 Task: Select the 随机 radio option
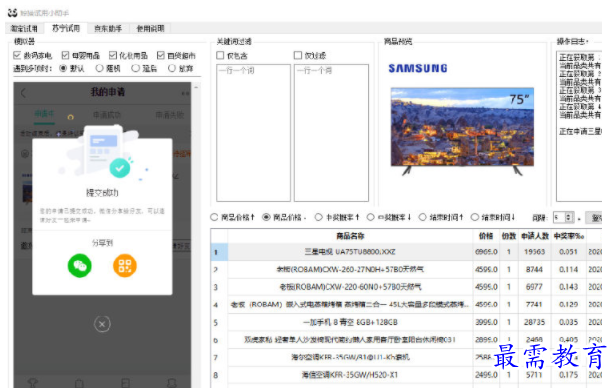click(x=100, y=68)
